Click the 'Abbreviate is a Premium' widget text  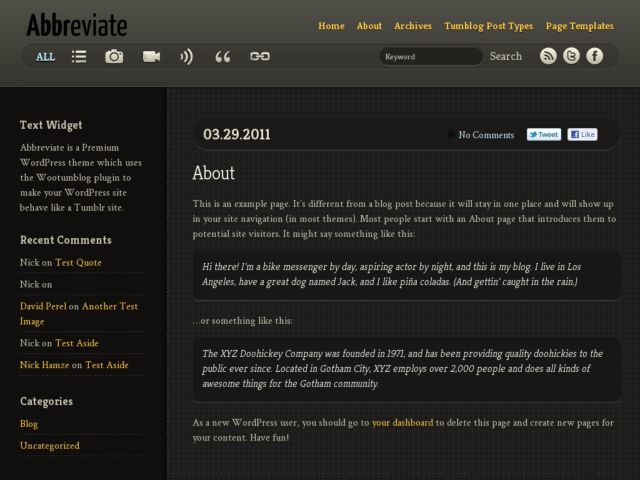[x=81, y=178]
